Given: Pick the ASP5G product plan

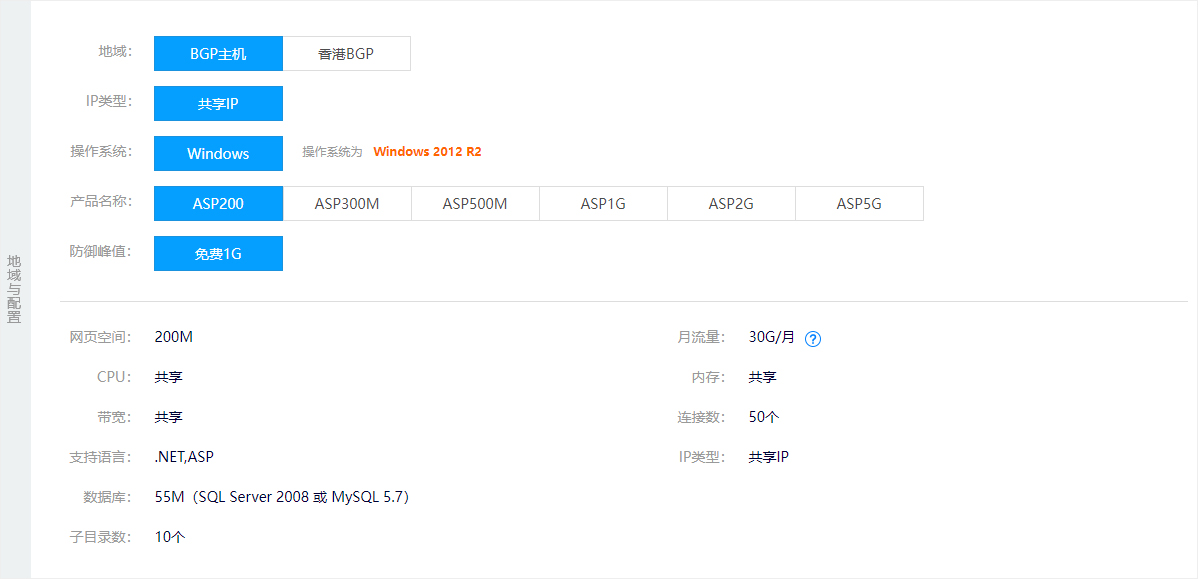Looking at the screenshot, I should coord(860,203).
